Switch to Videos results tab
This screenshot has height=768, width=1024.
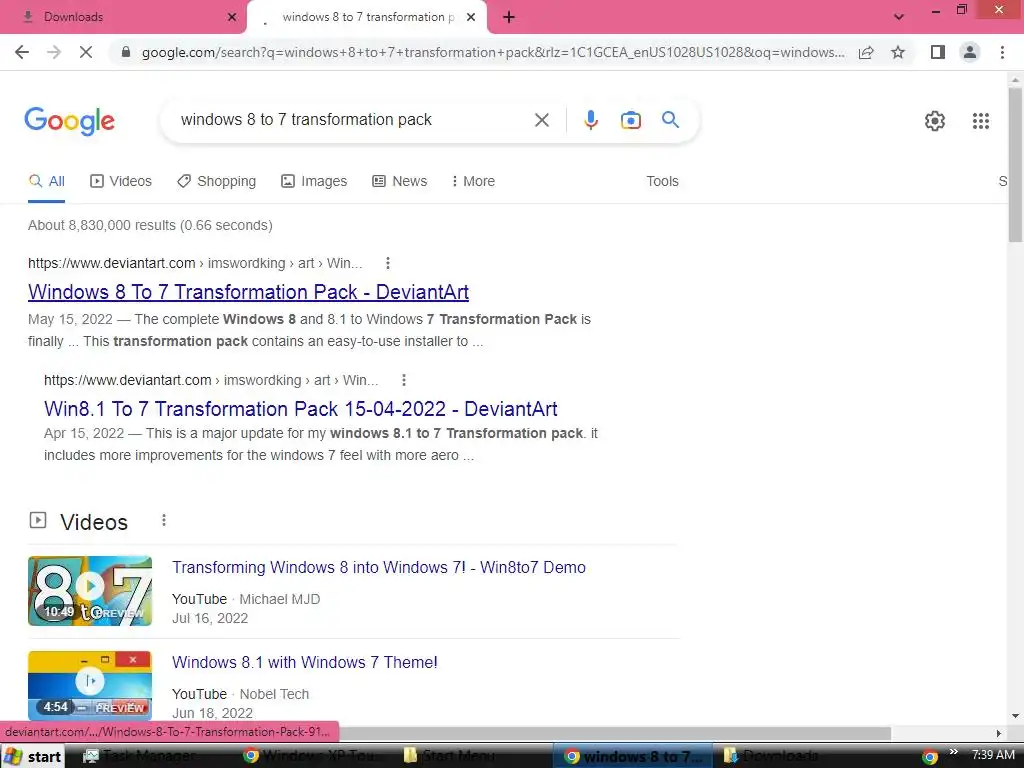point(121,182)
